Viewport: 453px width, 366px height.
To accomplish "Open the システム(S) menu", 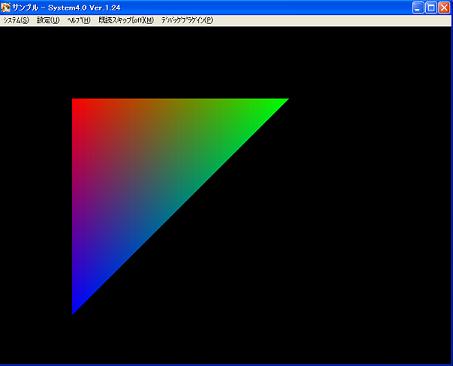I will point(16,20).
